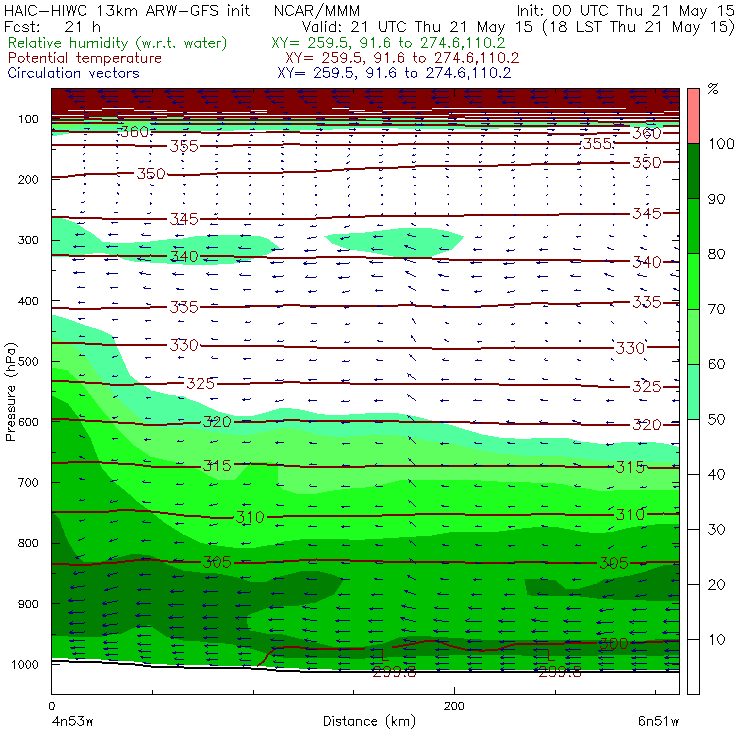This screenshot has height=740, width=740.
Task: Click the white 40–50% colorbar segment
Action: pos(693,446)
